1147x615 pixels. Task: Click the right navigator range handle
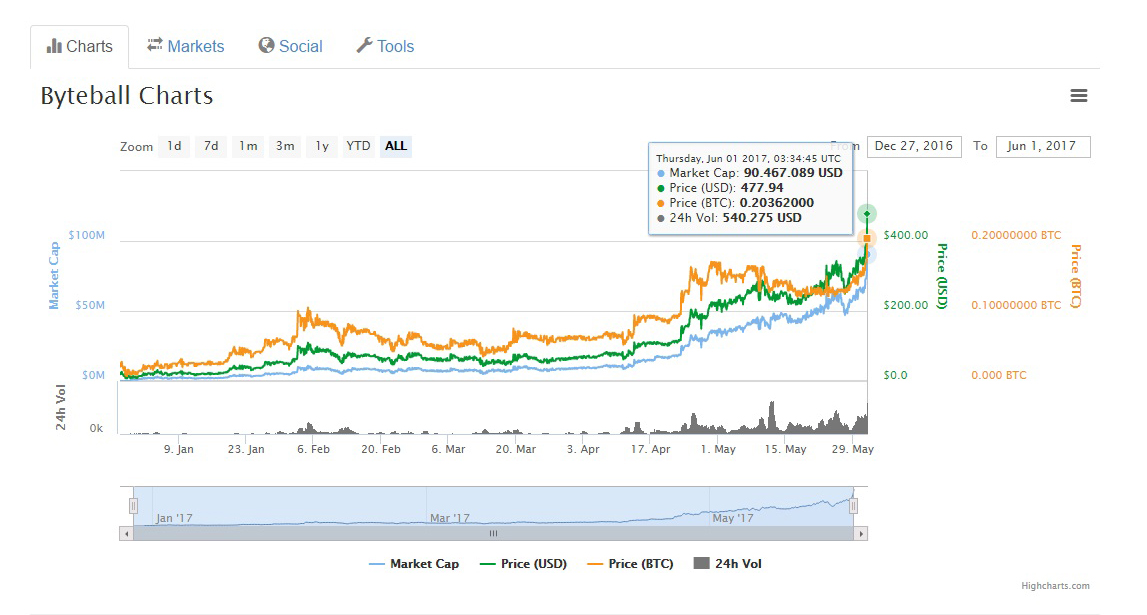tap(853, 506)
